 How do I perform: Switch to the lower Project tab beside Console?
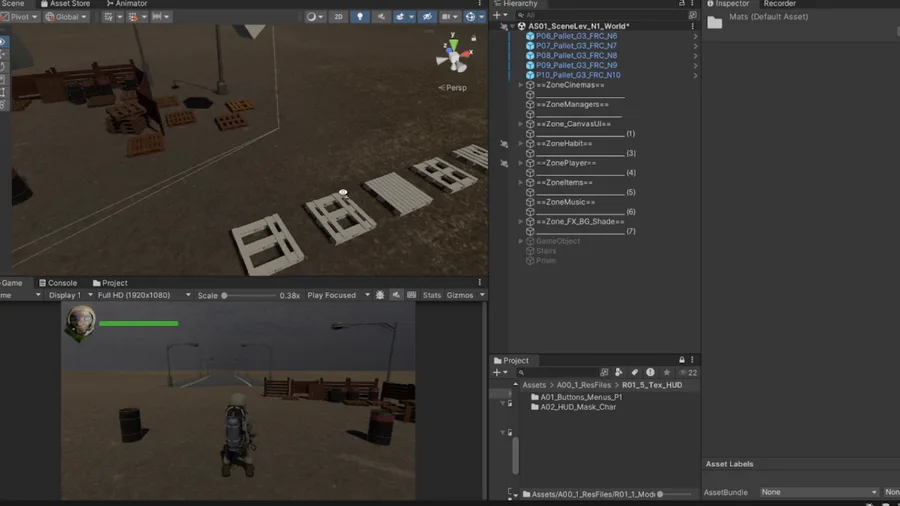click(110, 283)
